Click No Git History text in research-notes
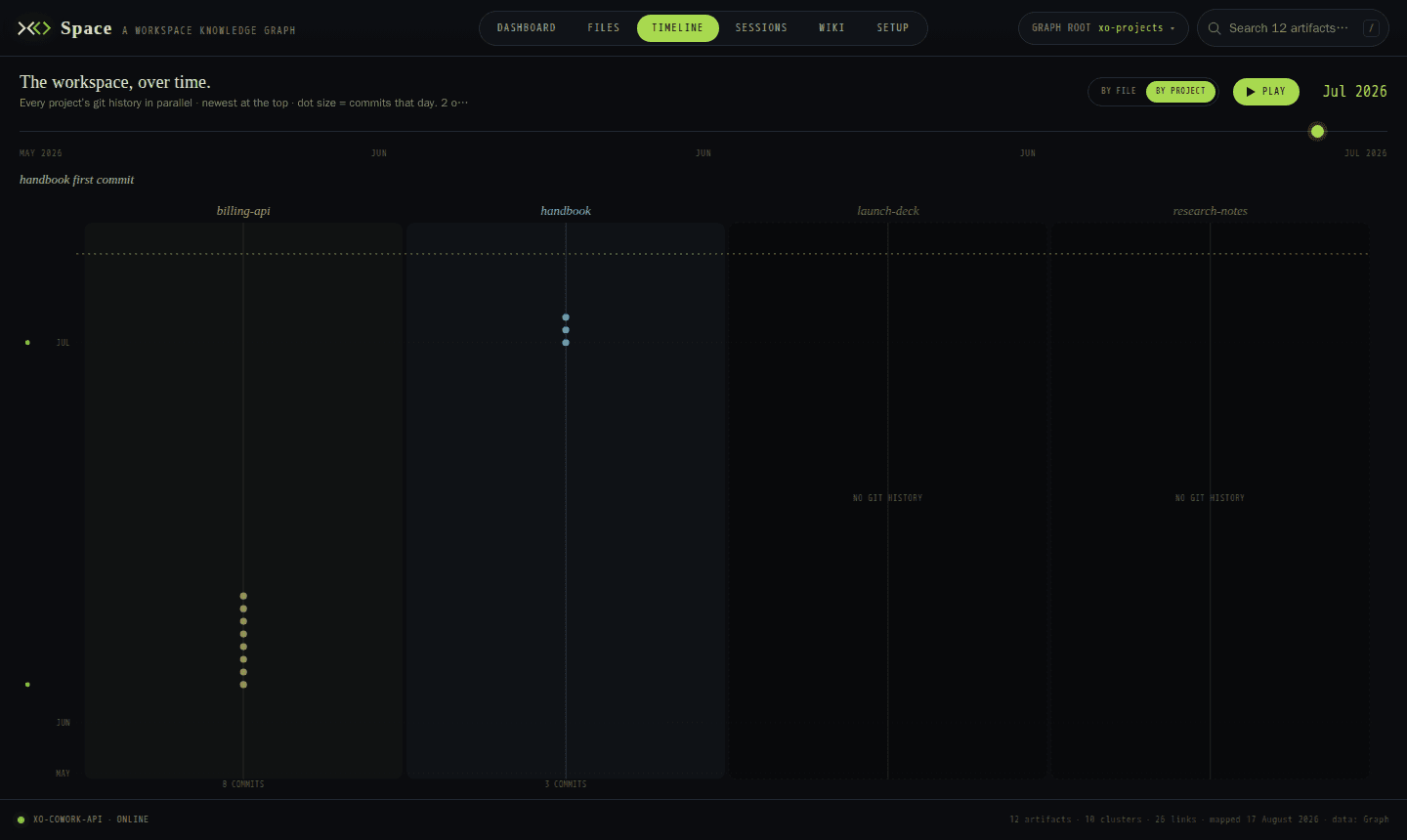Screen dimensions: 1407x840 1210,498
